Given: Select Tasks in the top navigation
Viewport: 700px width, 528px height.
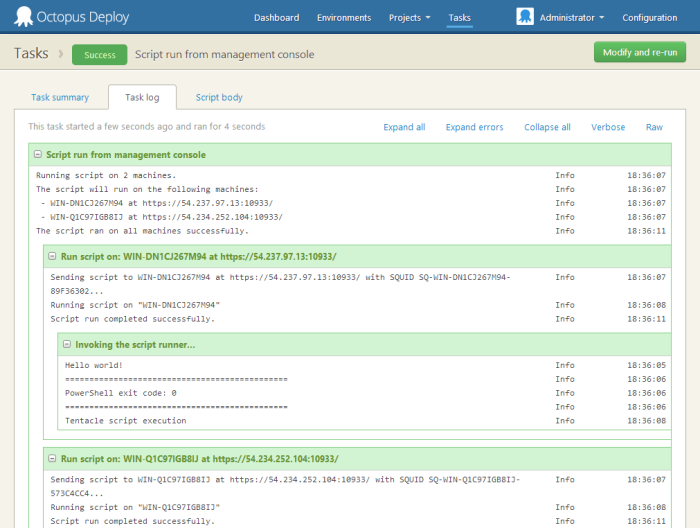Looking at the screenshot, I should [460, 18].
